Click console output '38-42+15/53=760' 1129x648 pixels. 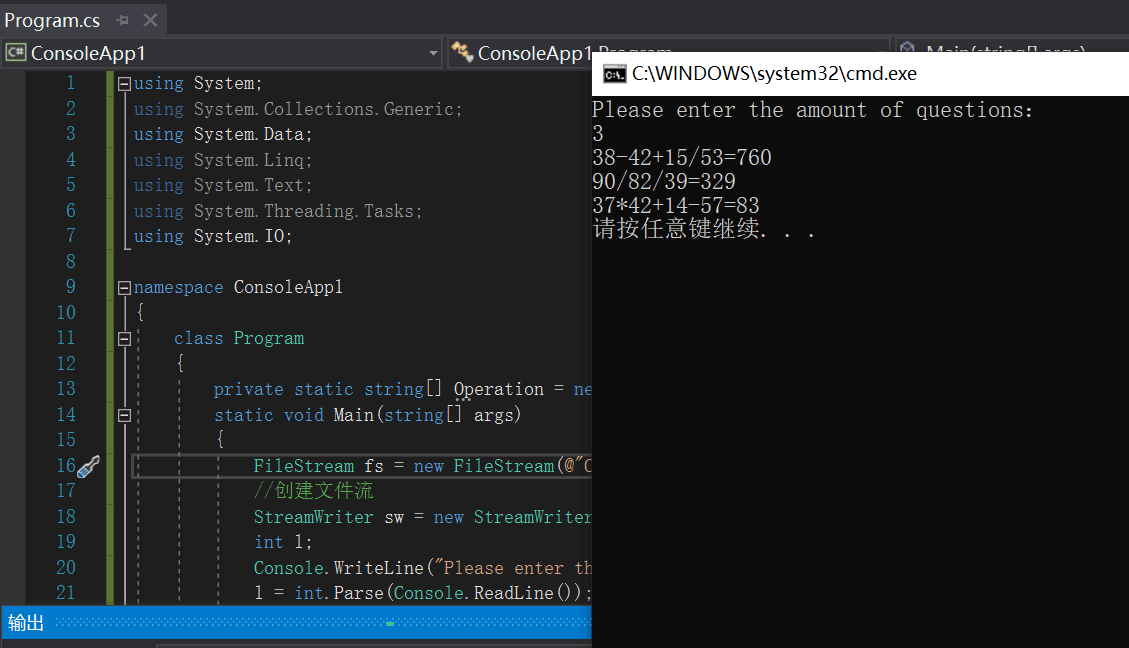tap(682, 158)
